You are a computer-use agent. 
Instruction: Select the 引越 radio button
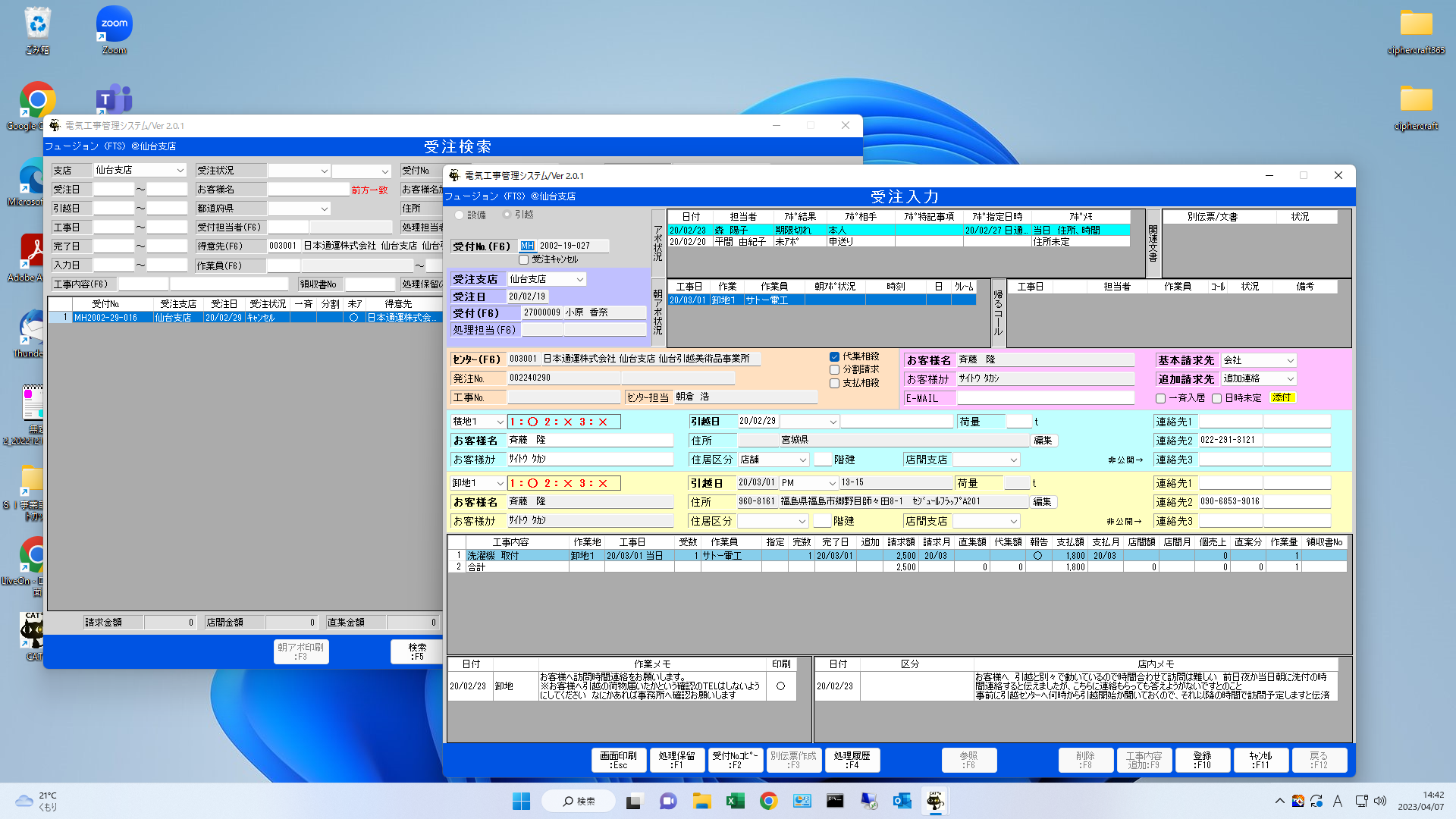click(507, 215)
